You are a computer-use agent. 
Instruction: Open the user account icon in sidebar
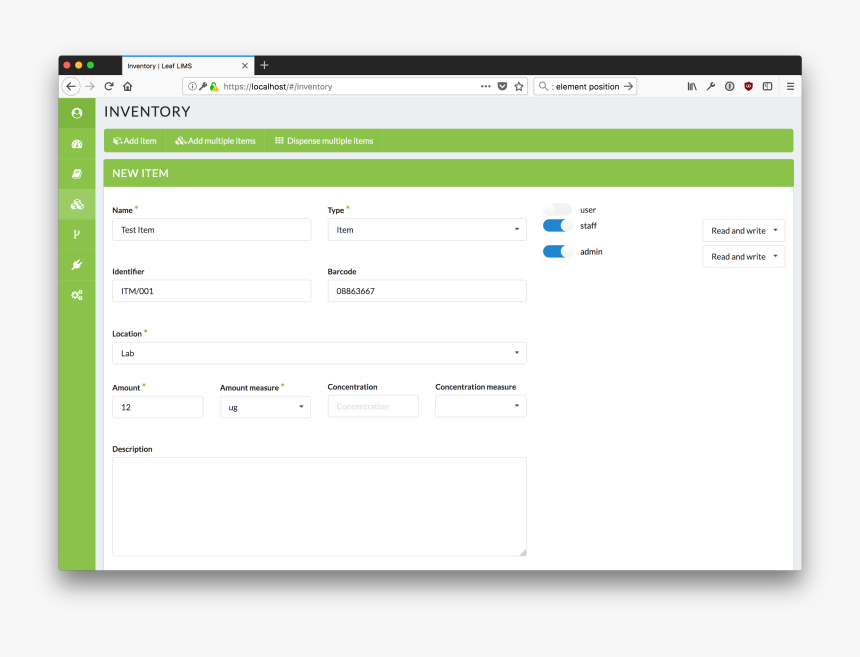click(x=77, y=113)
